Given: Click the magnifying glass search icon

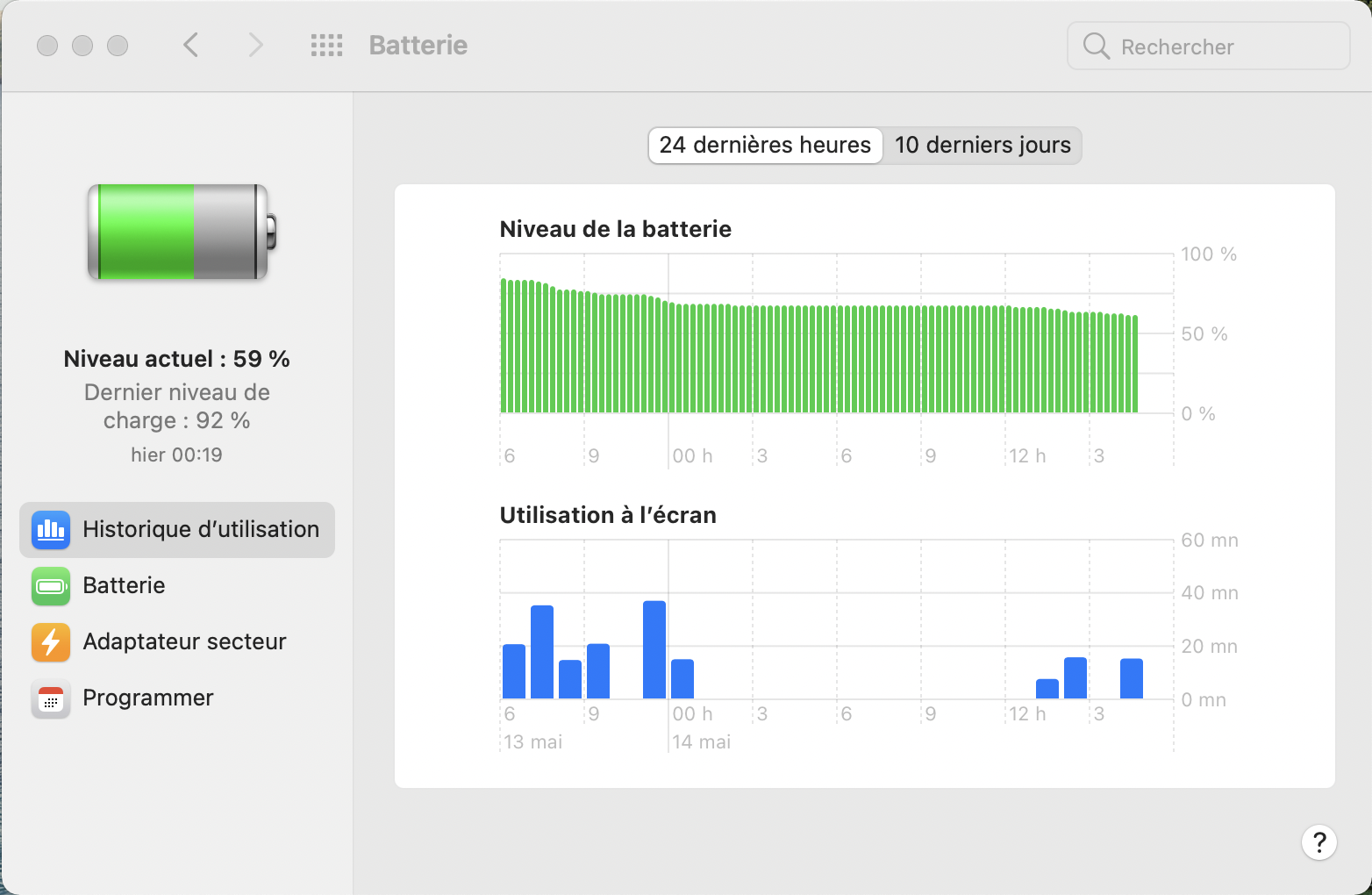Looking at the screenshot, I should click(1096, 47).
